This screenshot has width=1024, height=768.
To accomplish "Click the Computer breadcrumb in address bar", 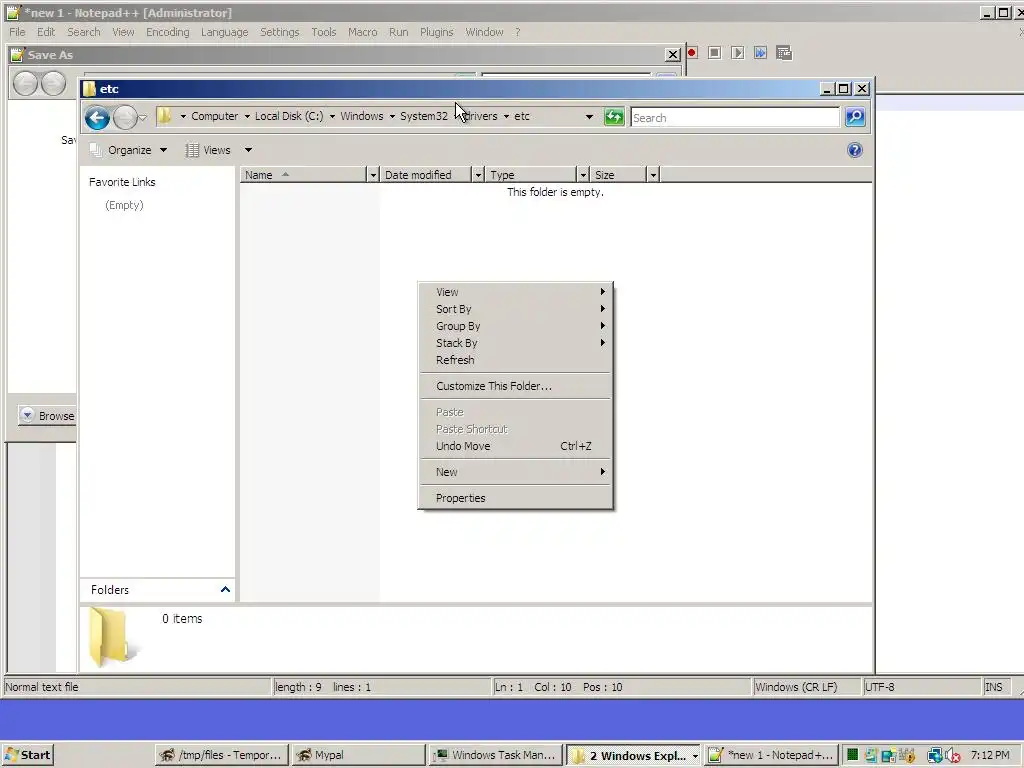I will [214, 116].
